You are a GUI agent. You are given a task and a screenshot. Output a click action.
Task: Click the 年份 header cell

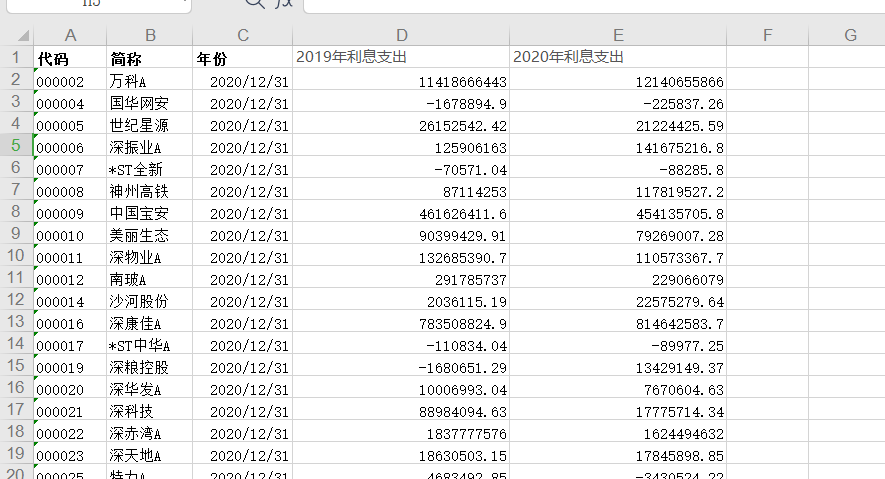point(243,57)
